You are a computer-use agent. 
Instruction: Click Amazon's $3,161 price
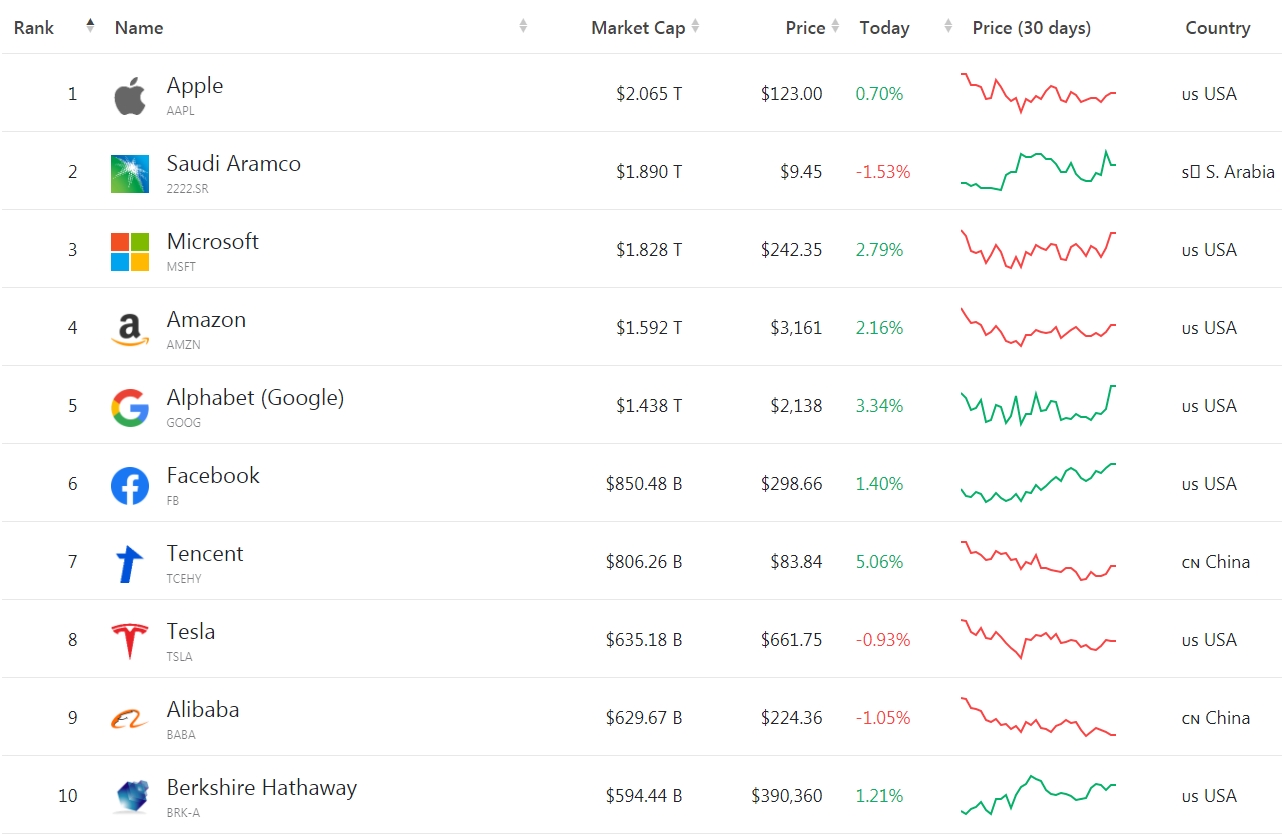(x=796, y=328)
